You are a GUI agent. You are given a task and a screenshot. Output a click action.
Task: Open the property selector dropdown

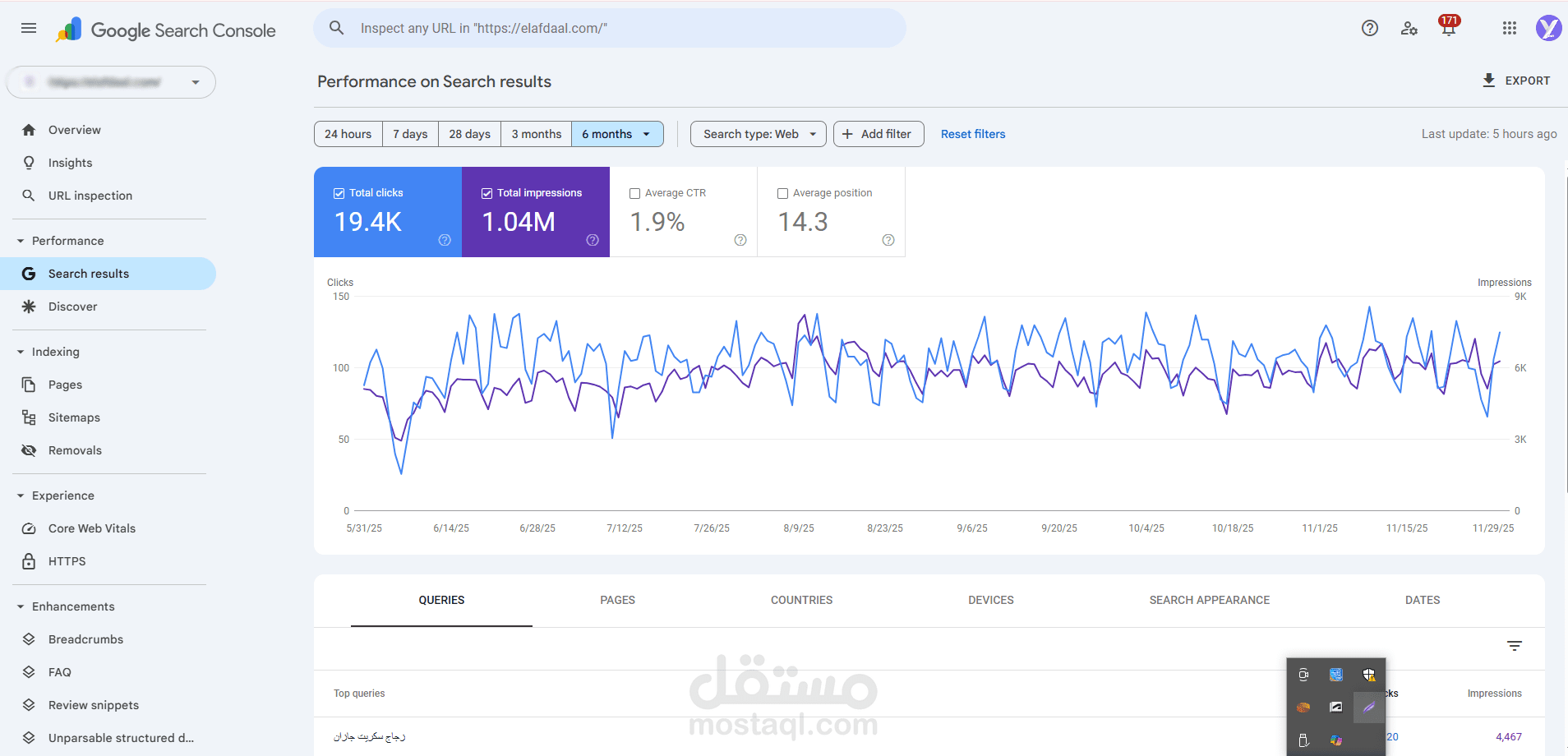(x=111, y=82)
